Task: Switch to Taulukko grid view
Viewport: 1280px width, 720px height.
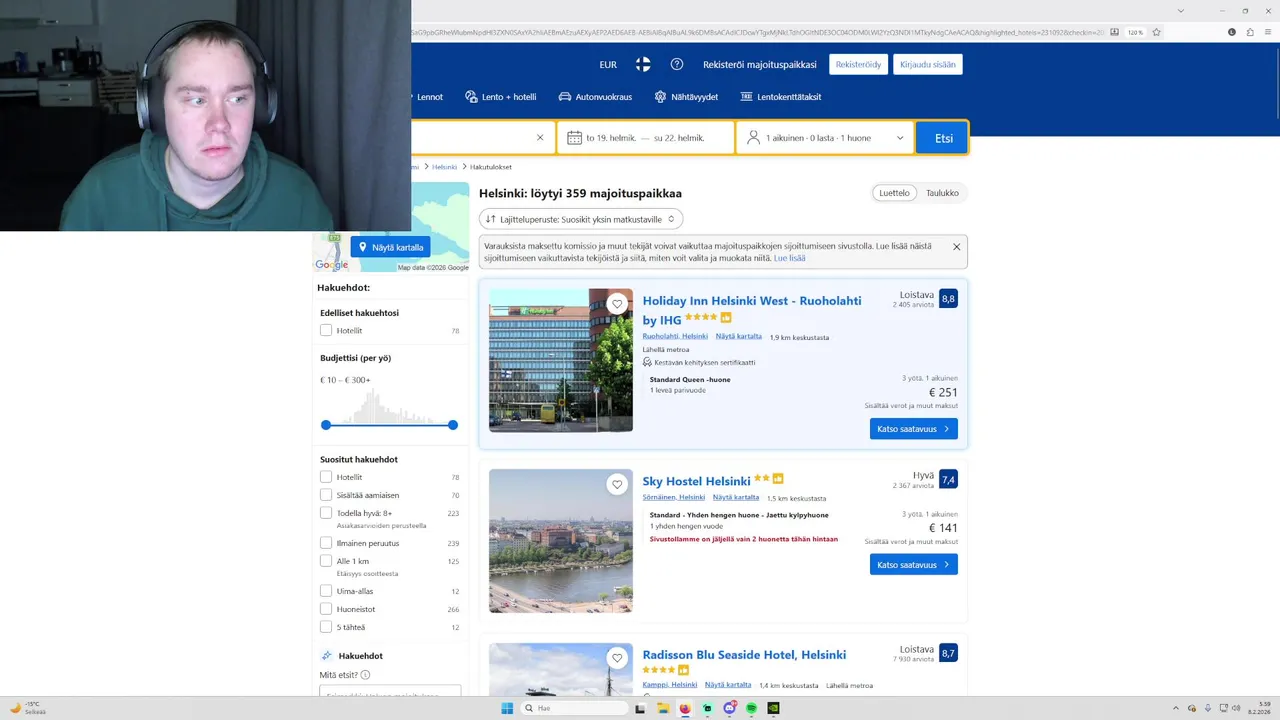Action: pos(942,193)
